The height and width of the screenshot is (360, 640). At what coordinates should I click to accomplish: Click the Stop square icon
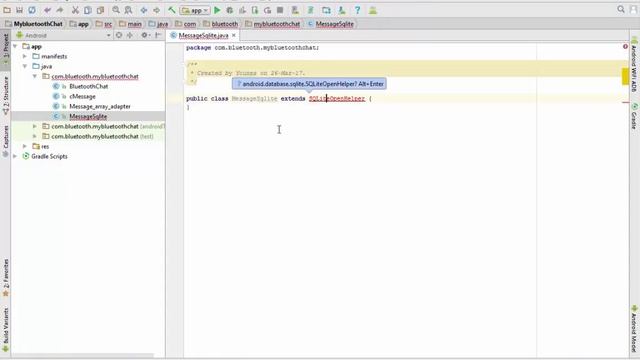coord(280,10)
